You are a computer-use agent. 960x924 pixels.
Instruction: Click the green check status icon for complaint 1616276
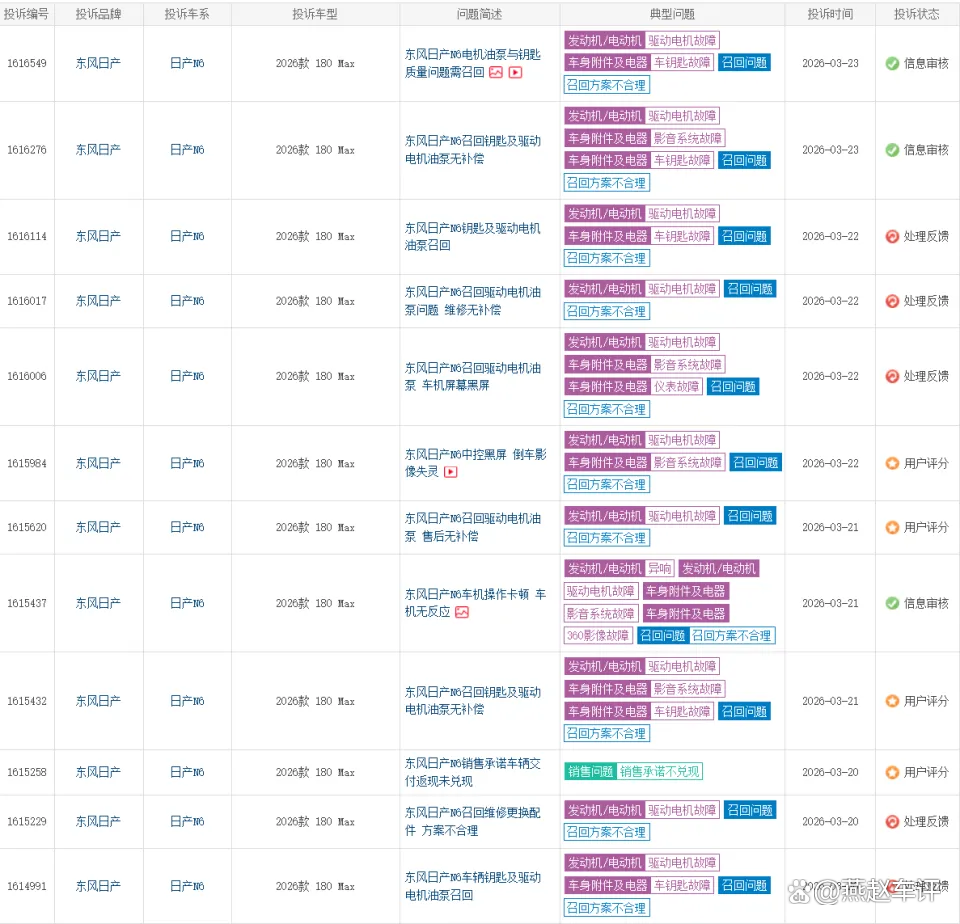point(892,149)
